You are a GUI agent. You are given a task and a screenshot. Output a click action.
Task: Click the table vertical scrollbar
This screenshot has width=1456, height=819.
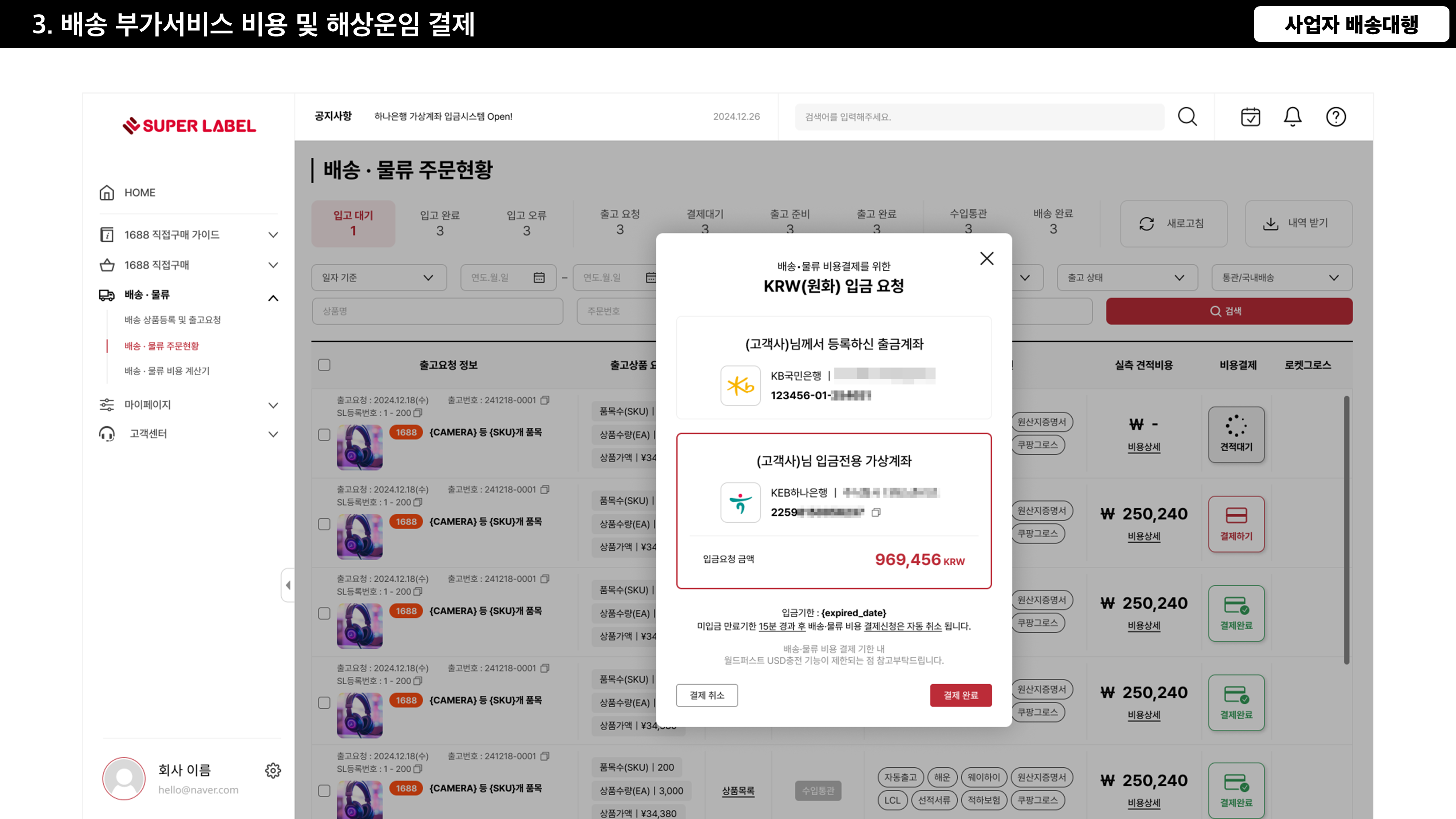coord(1346,530)
